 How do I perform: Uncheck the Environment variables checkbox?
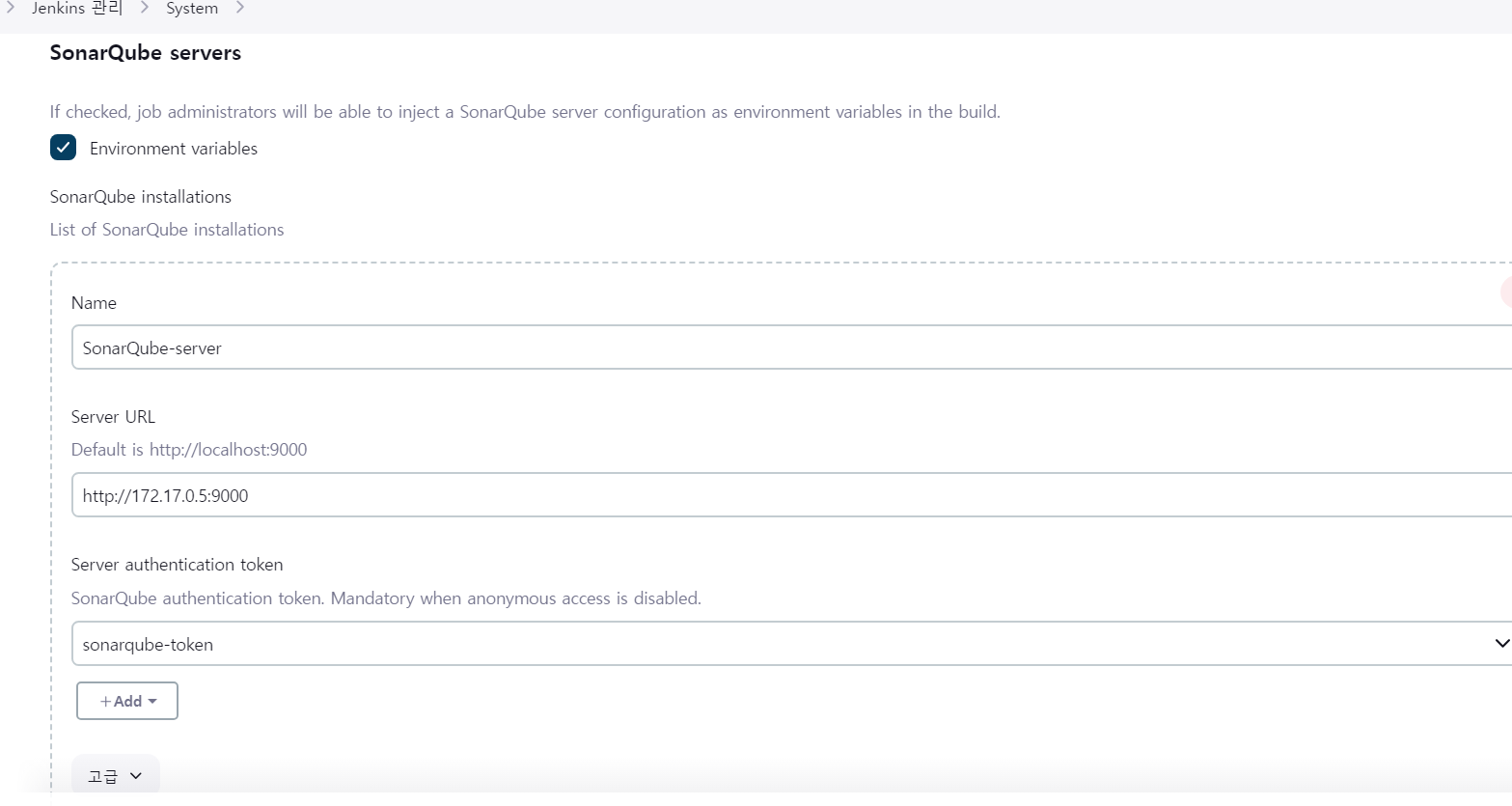[63, 148]
